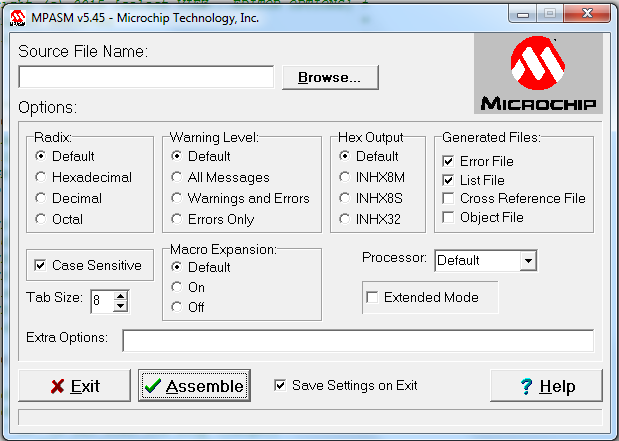Enable Extended Mode checkbox
This screenshot has height=441, width=619.
coord(373,297)
